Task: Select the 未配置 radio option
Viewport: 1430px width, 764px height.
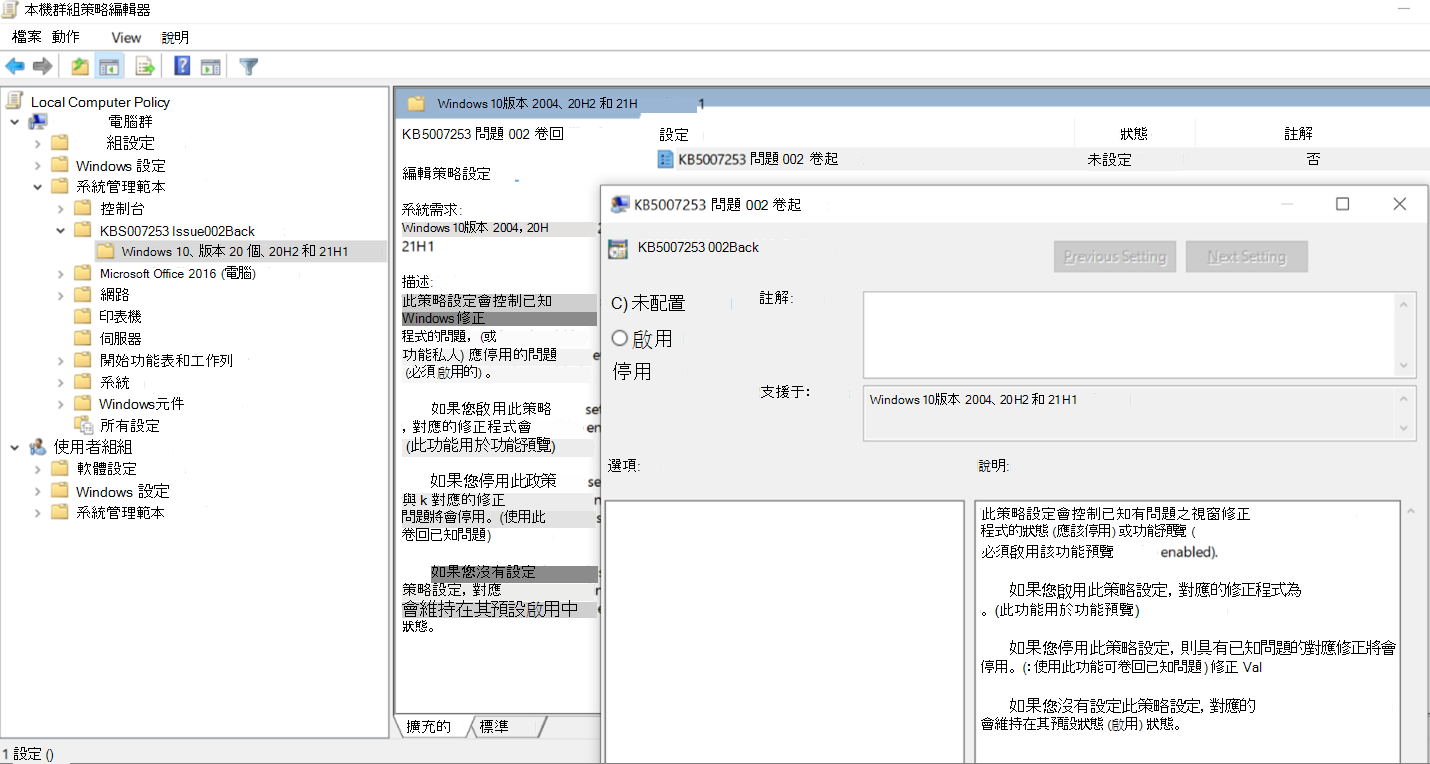Action: [647, 303]
